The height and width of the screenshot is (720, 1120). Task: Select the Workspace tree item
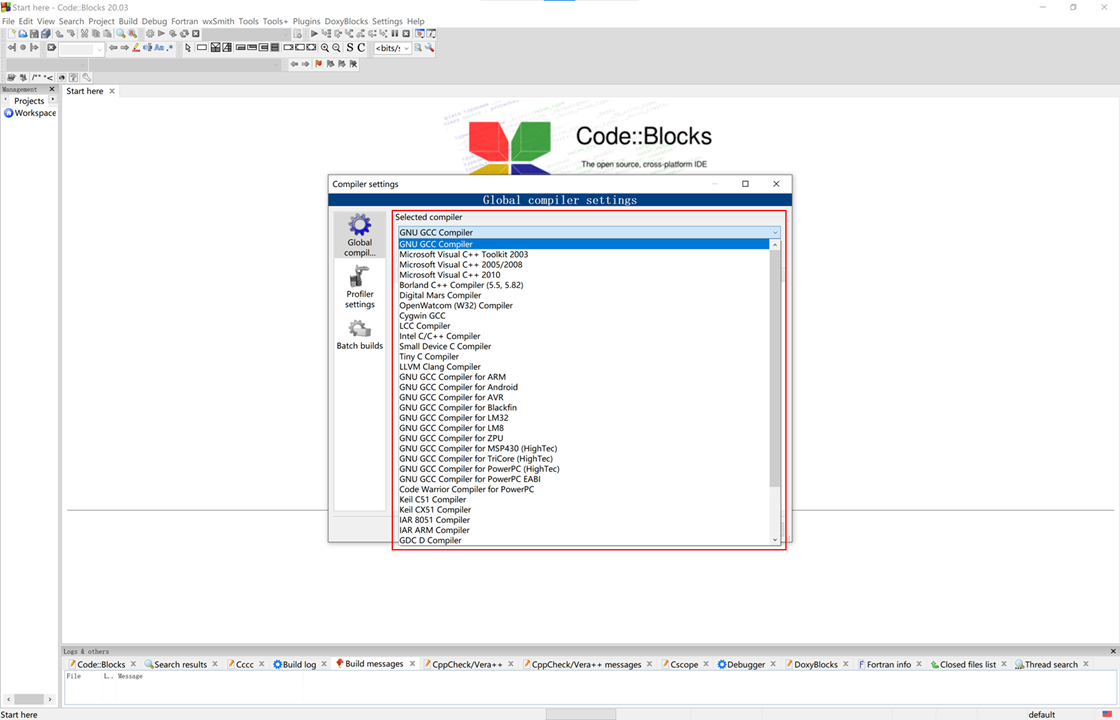(x=30, y=113)
